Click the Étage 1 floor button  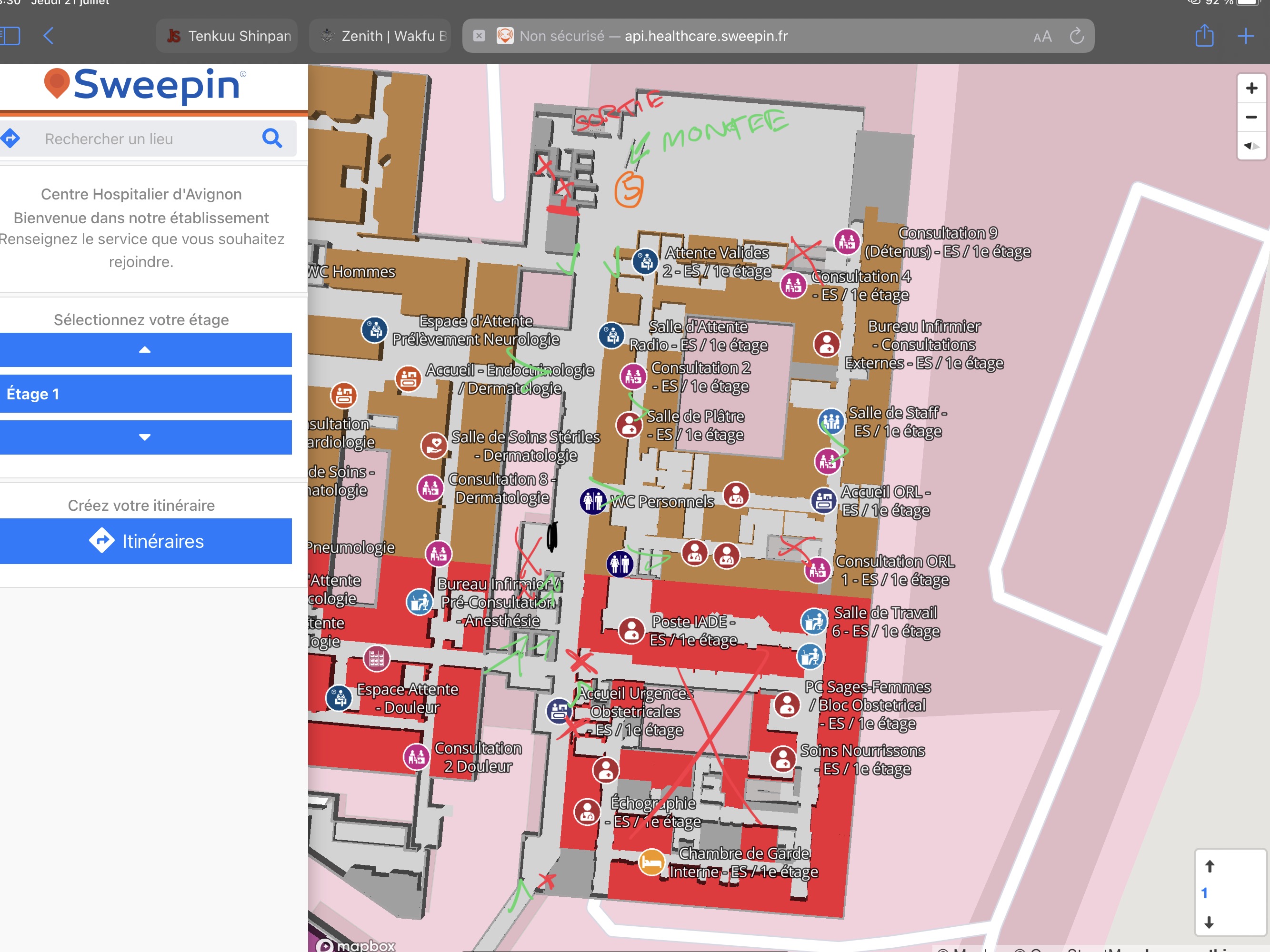145,394
